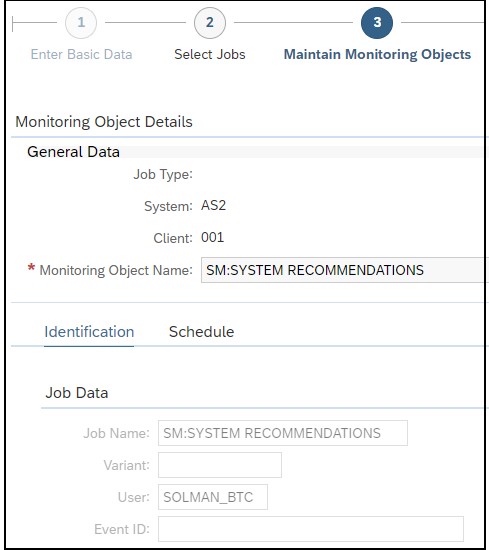
Task: Open the Identification tab
Action: 89,332
